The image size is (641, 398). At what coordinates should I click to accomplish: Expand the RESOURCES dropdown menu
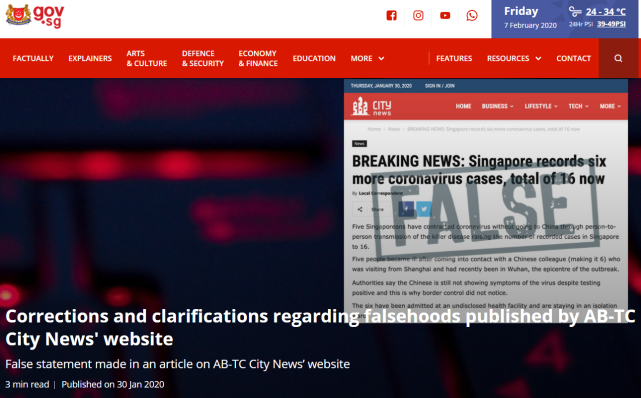tap(514, 58)
